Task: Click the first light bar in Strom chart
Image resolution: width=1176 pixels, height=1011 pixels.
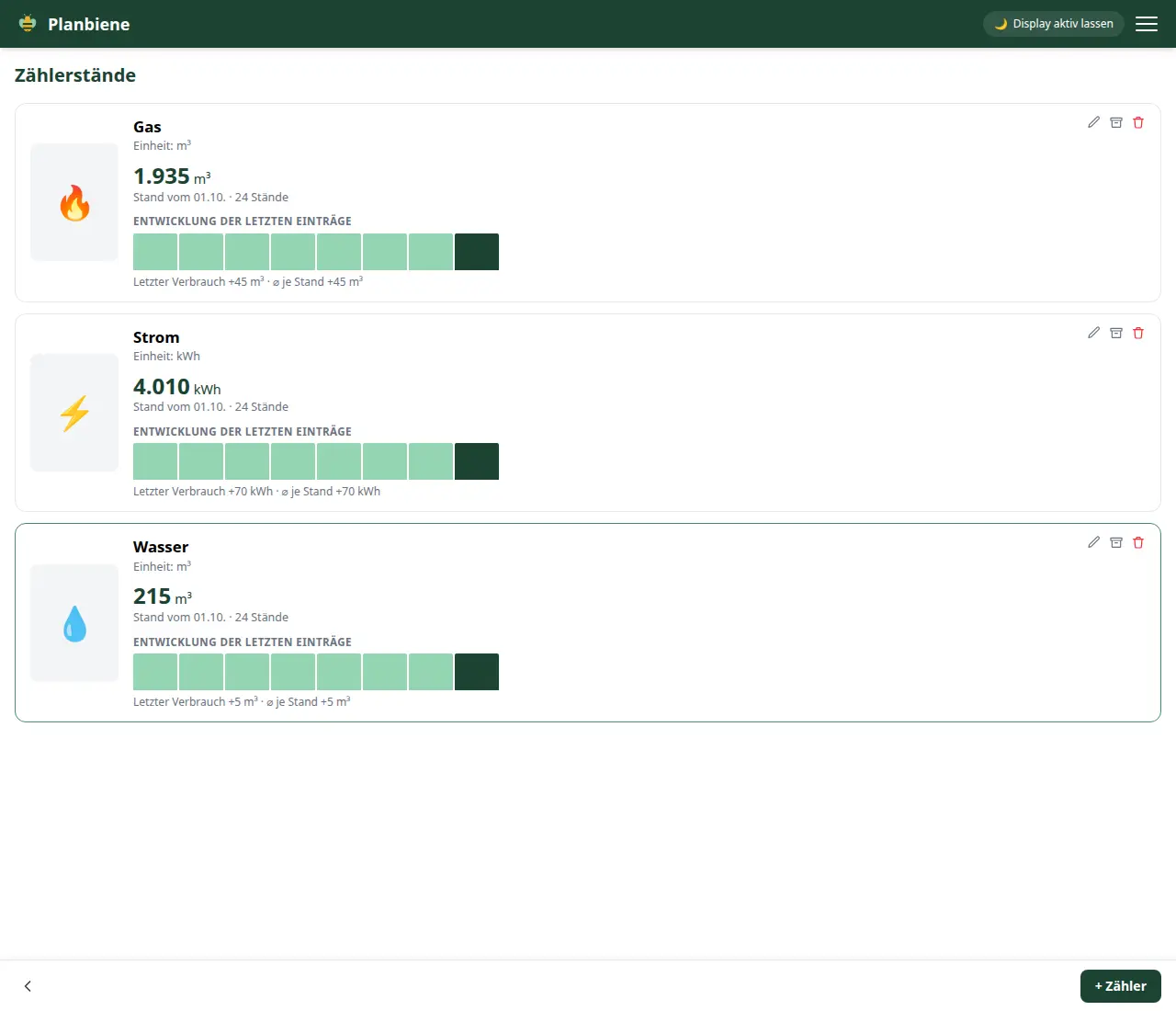Action: (155, 461)
